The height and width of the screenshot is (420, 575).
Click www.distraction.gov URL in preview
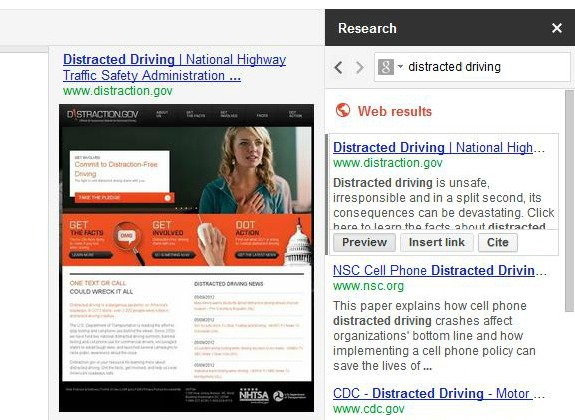point(117,91)
